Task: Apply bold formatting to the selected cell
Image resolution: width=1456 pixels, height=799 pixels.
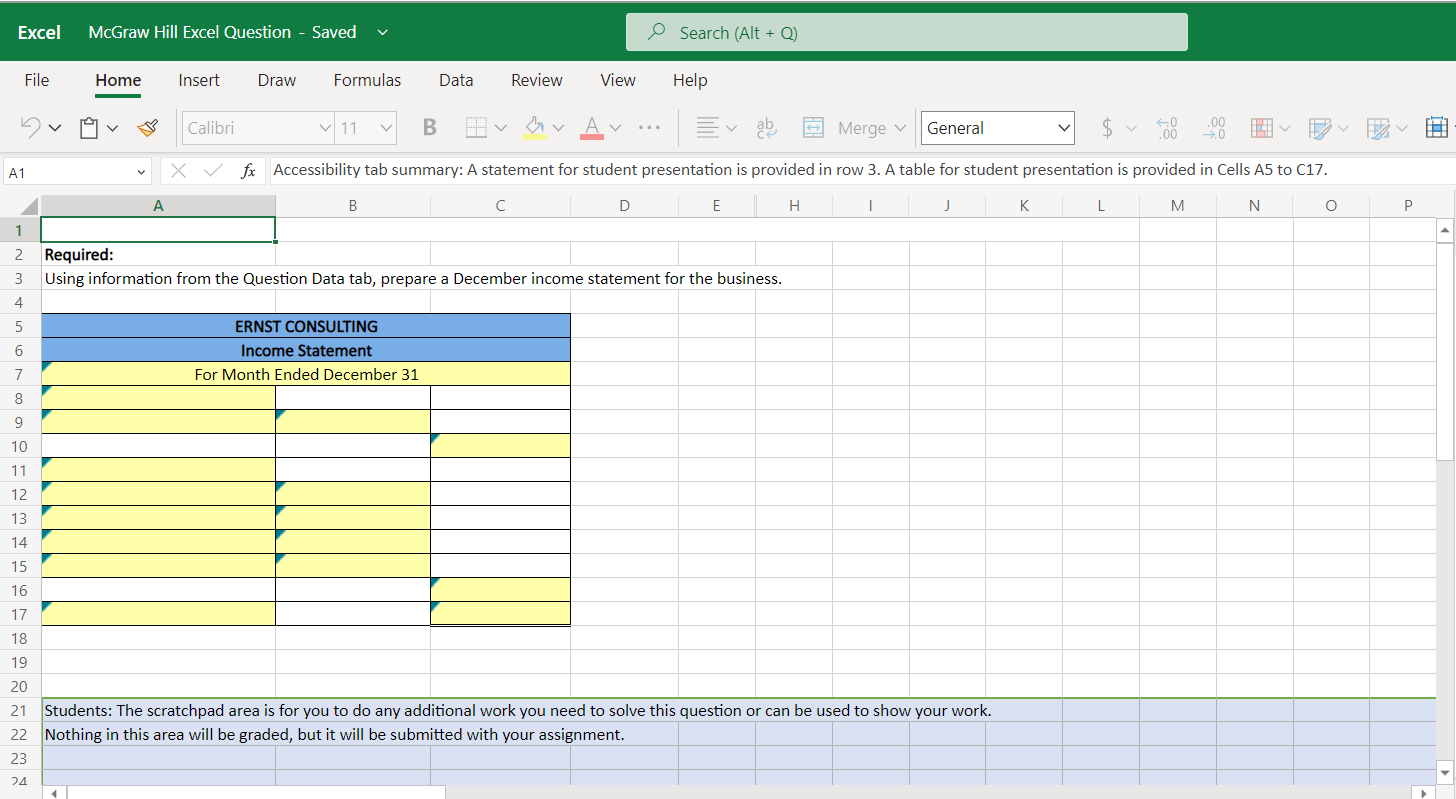Action: [429, 128]
